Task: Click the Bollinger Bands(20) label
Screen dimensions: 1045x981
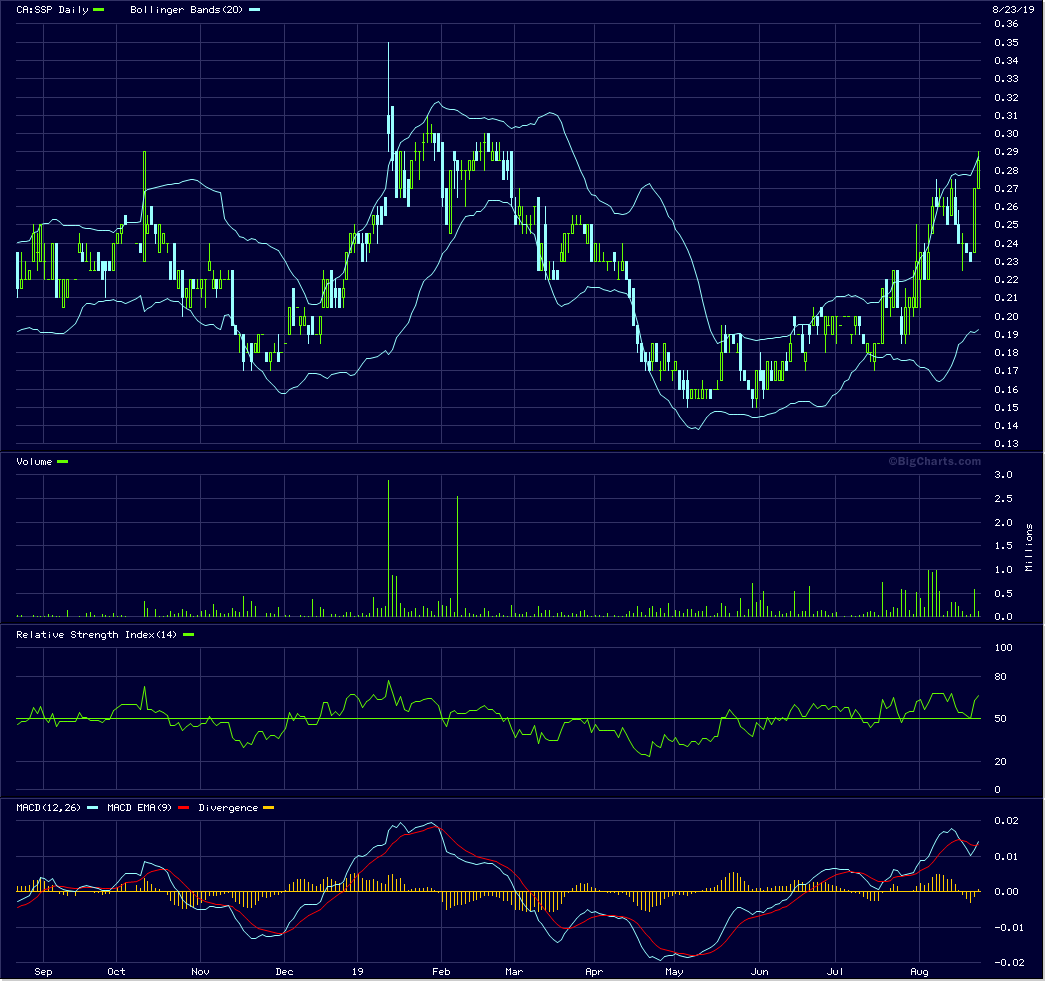Action: [187, 9]
